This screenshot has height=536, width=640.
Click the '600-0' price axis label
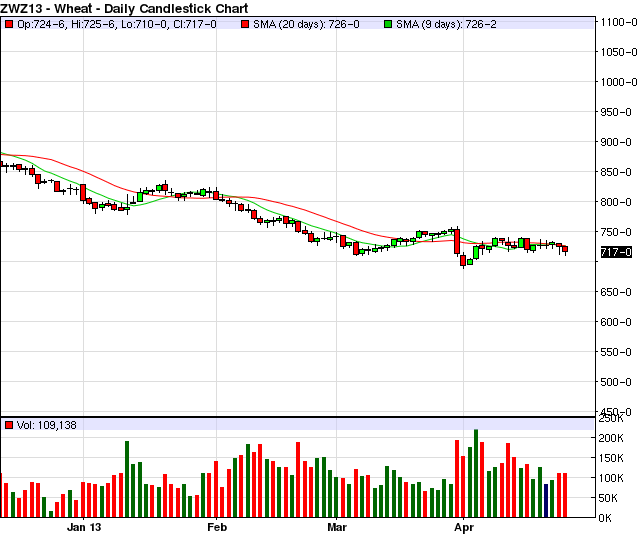click(616, 322)
